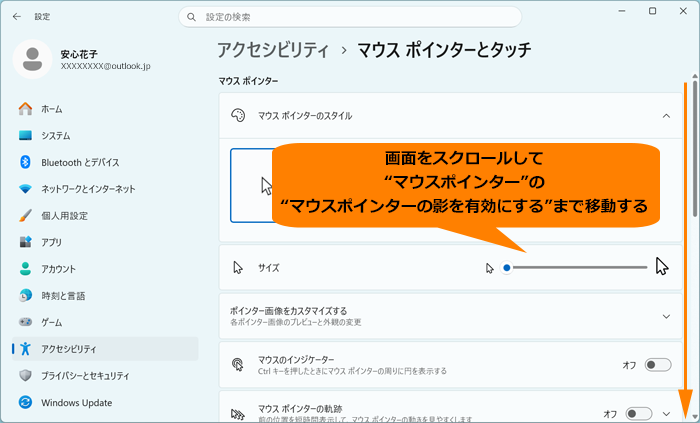Click the 設定の検索 search box
This screenshot has width=700, height=423.
pyautogui.click(x=350, y=17)
